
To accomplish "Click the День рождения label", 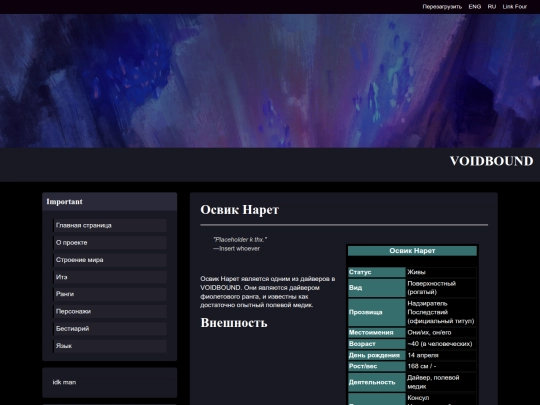I will point(377,355).
